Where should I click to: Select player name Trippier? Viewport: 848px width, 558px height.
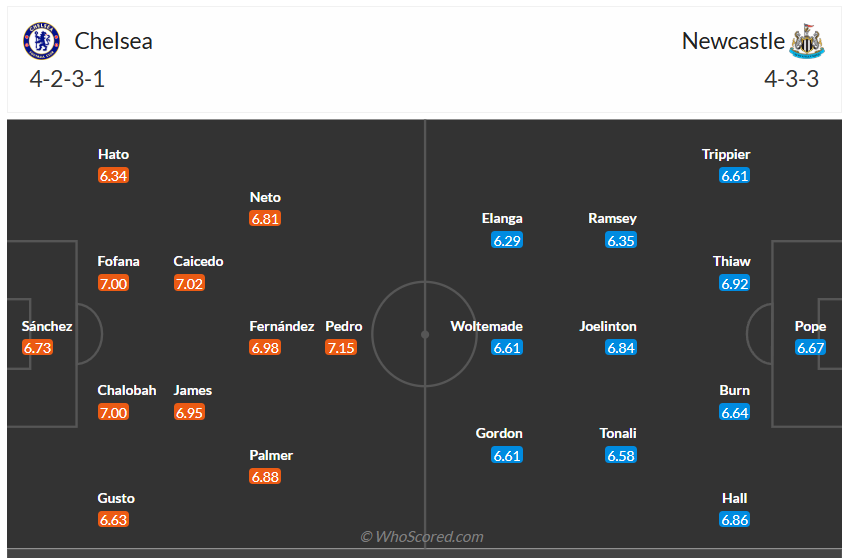click(x=726, y=154)
